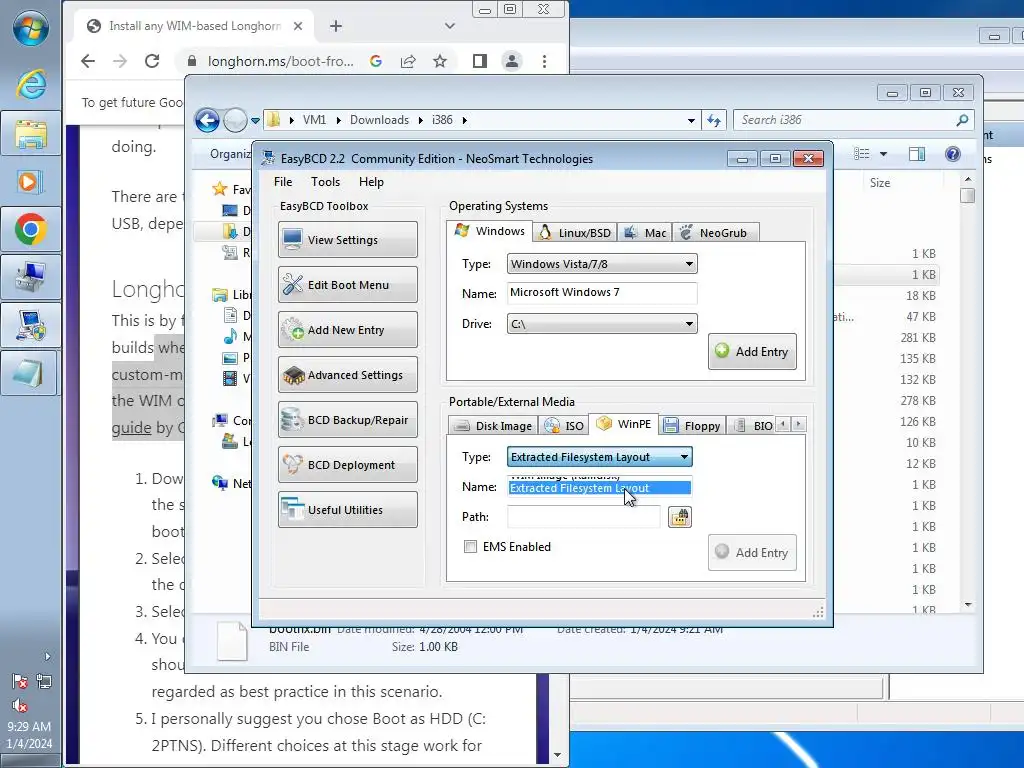This screenshot has width=1024, height=768.
Task: Open BCD Backup/Repair
Action: point(347,419)
